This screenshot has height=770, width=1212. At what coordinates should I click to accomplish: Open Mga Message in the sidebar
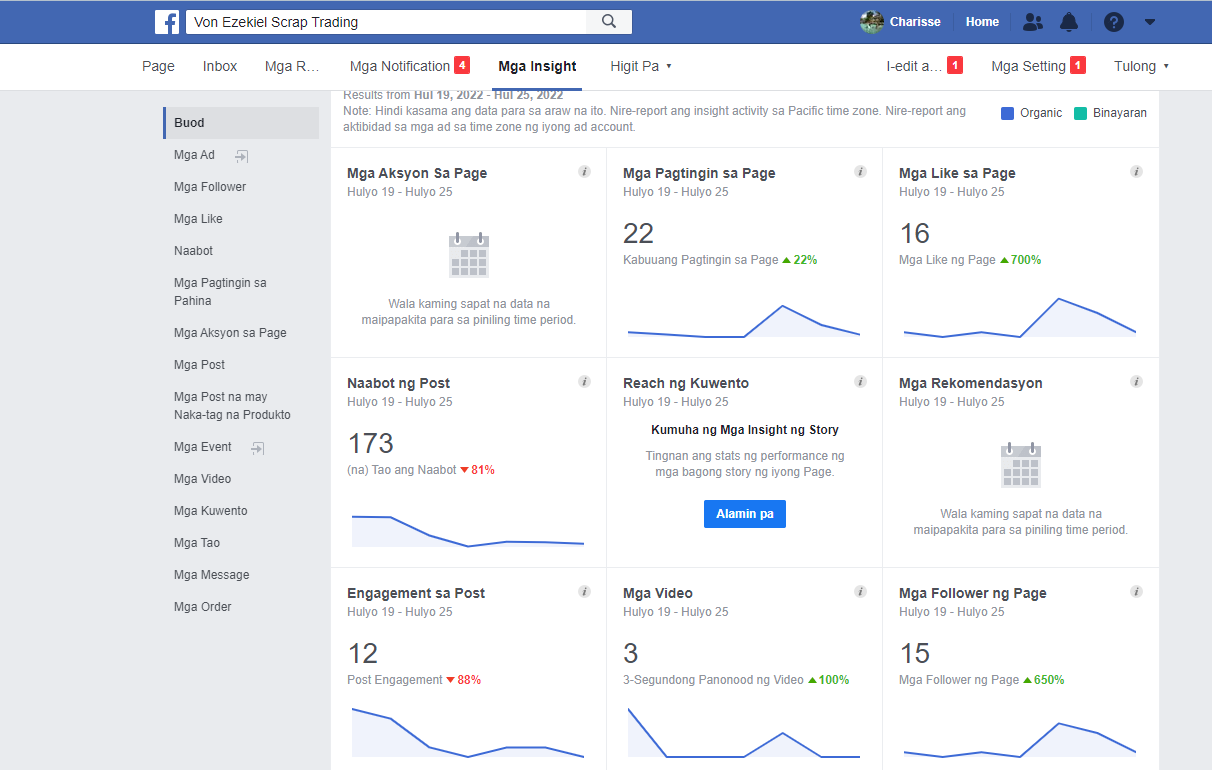coord(212,575)
